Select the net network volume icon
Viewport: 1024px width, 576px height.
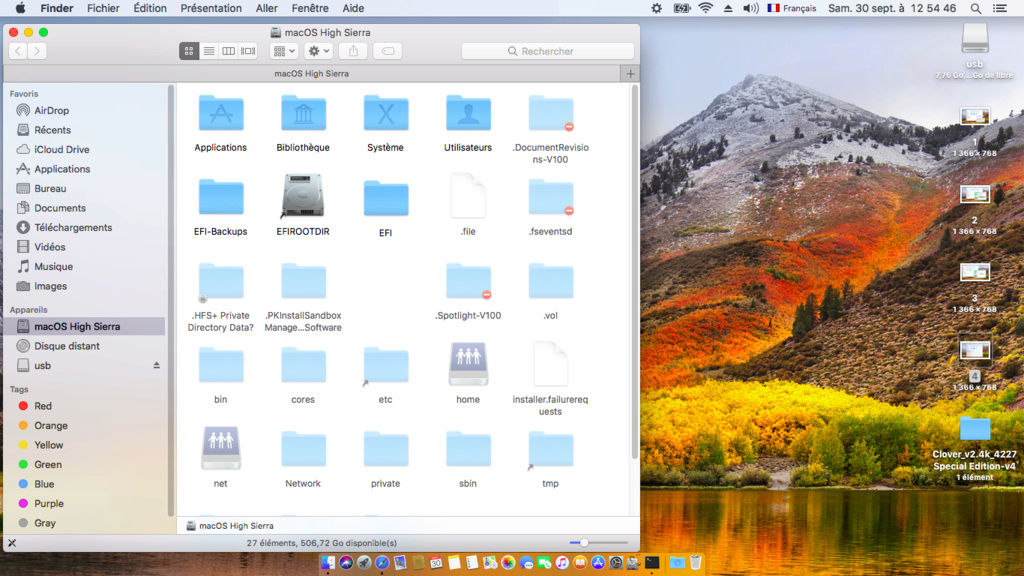coord(221,448)
